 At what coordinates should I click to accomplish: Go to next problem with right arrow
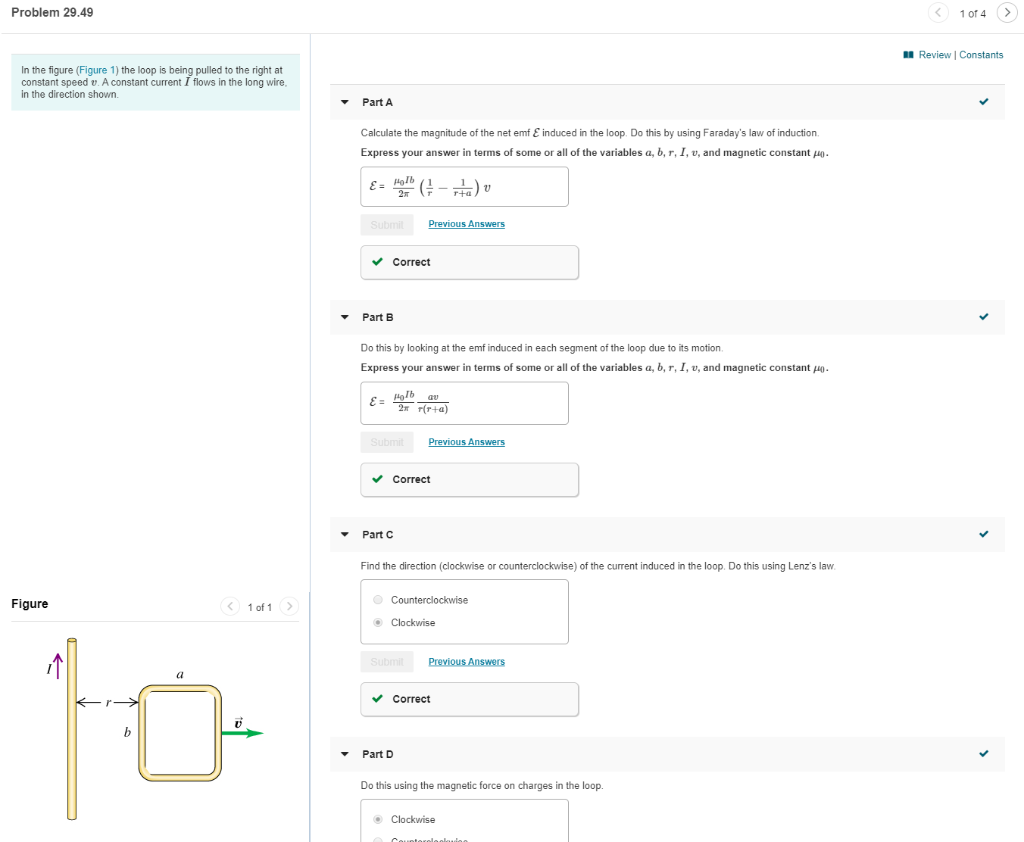tap(1007, 14)
